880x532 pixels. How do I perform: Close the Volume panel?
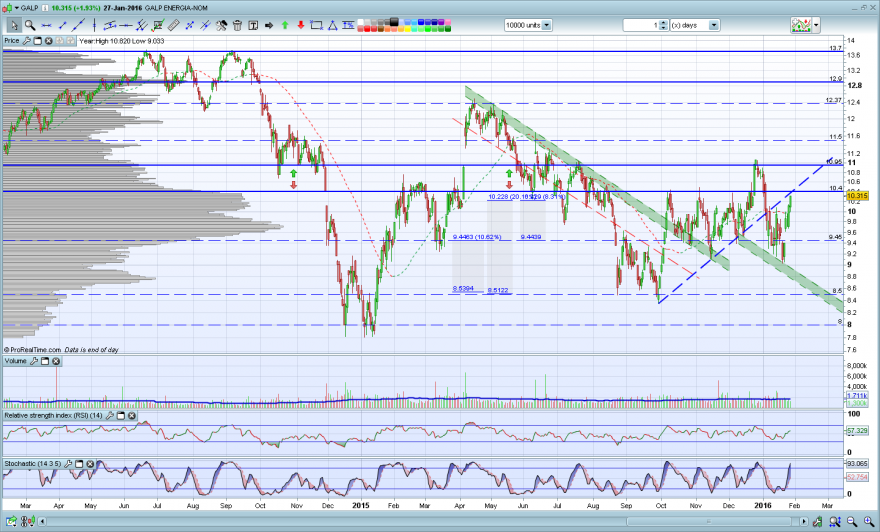56,361
